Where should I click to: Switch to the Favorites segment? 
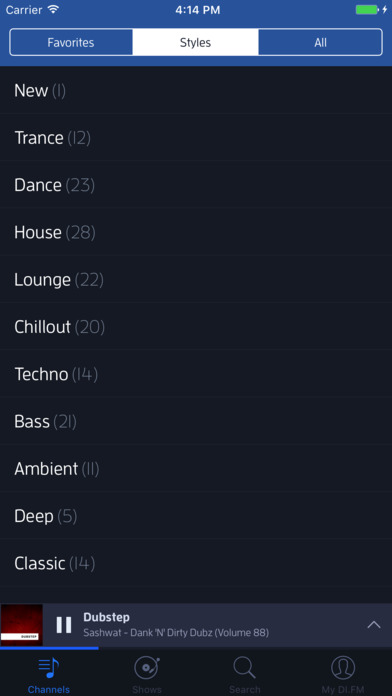pos(71,43)
